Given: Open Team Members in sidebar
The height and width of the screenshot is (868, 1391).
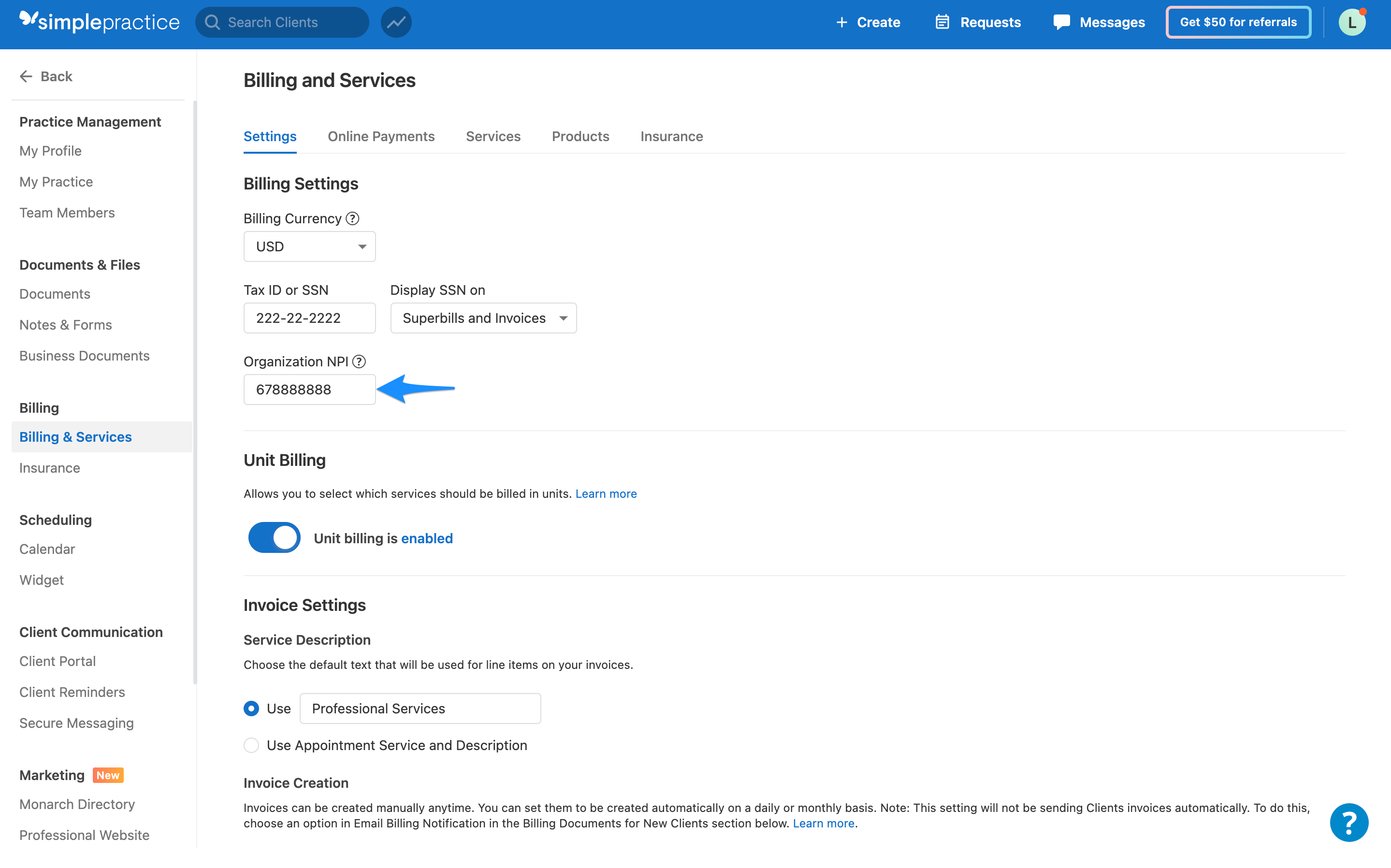Looking at the screenshot, I should click(x=67, y=212).
